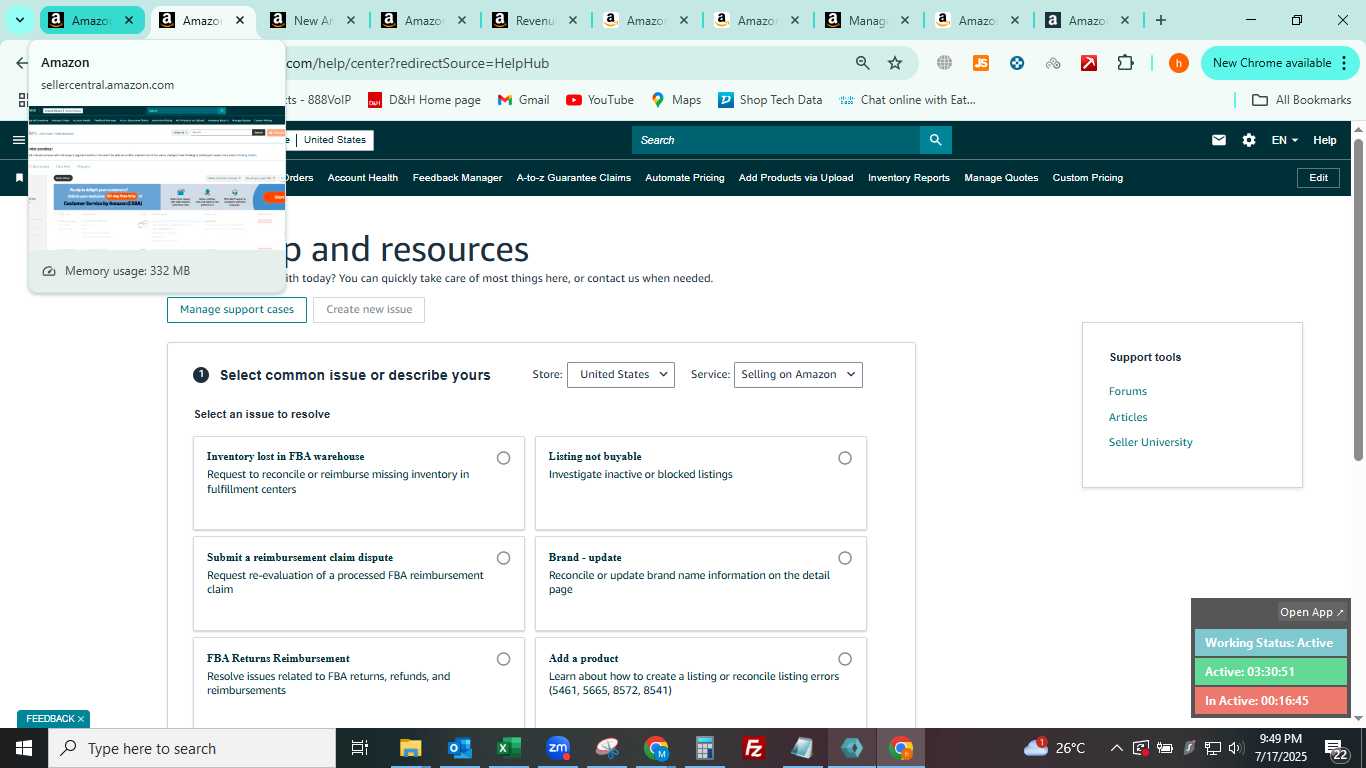
Task: Click the search magnifier button in Seller Central
Action: coord(935,140)
